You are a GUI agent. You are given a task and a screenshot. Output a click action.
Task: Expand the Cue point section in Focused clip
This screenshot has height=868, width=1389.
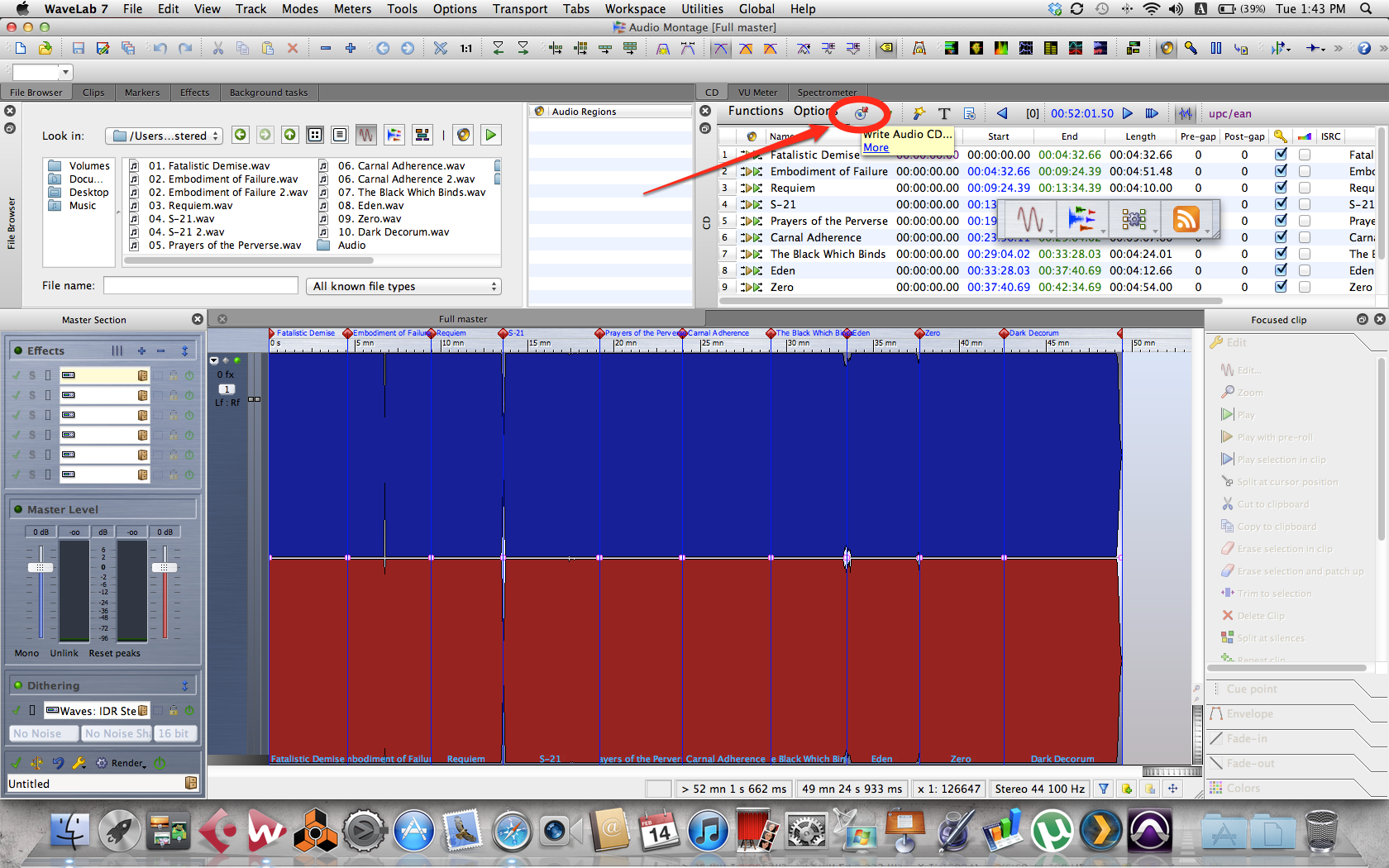[1251, 689]
